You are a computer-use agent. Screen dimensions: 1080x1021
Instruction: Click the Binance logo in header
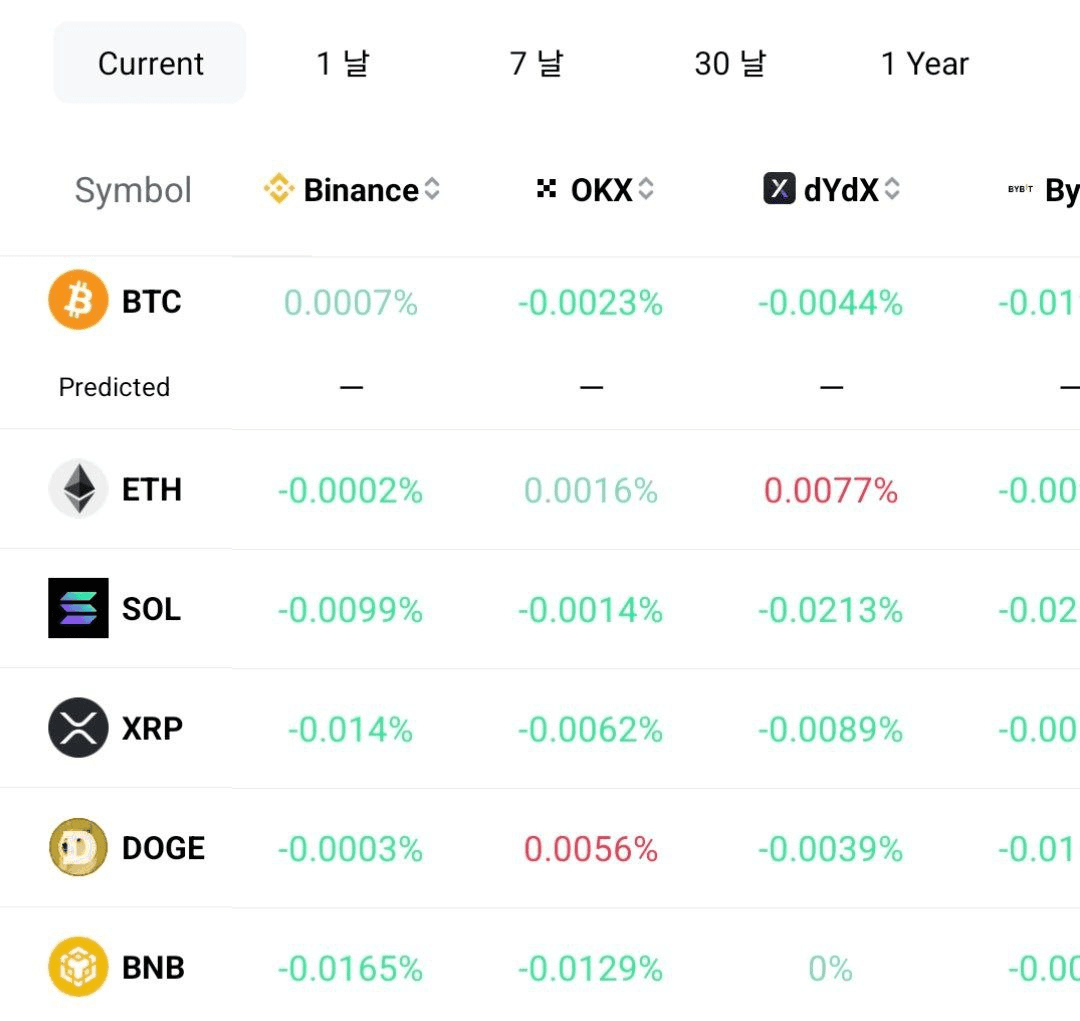279,189
